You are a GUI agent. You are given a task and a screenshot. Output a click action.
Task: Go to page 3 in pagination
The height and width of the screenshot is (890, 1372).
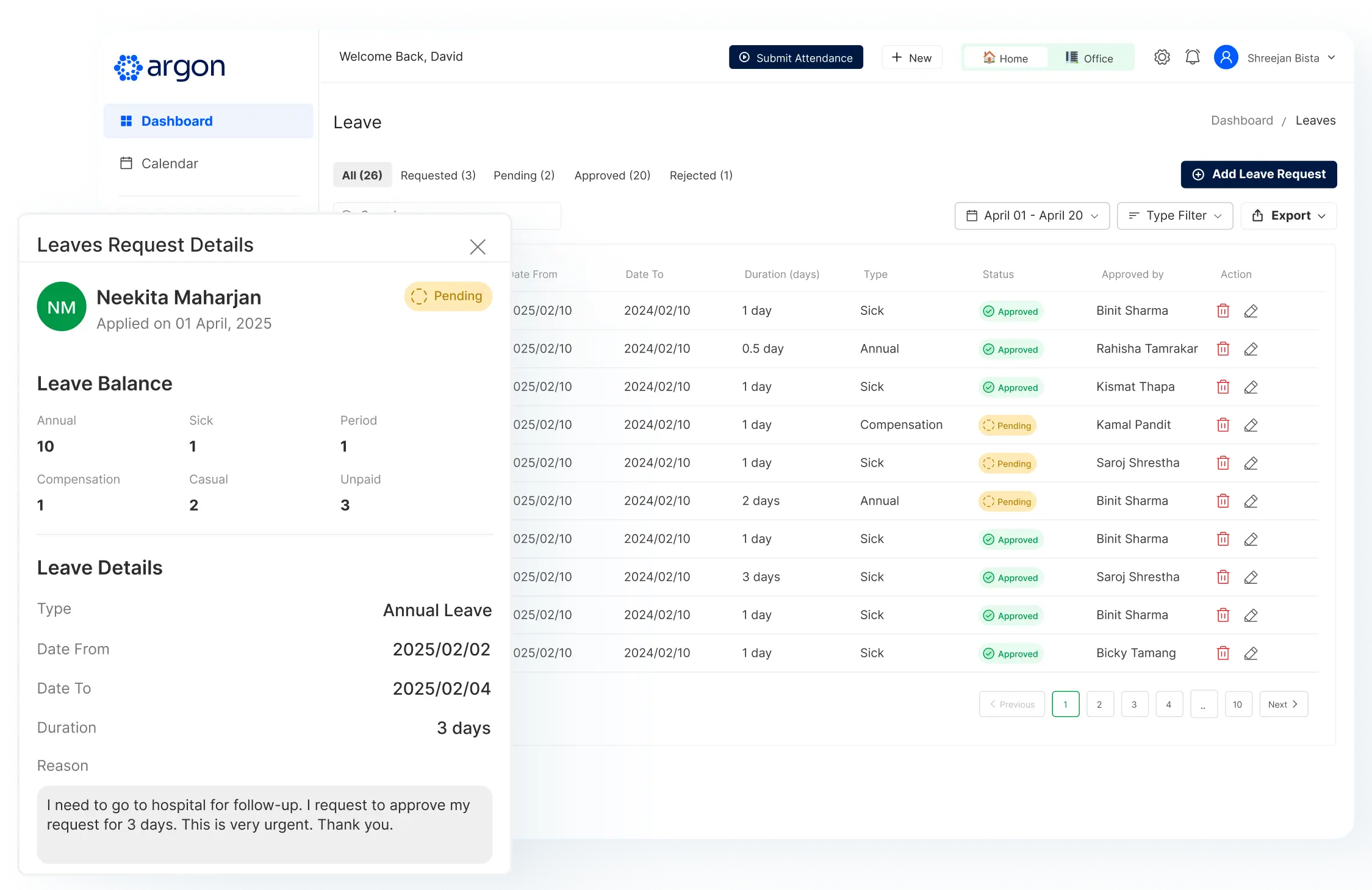point(1134,705)
